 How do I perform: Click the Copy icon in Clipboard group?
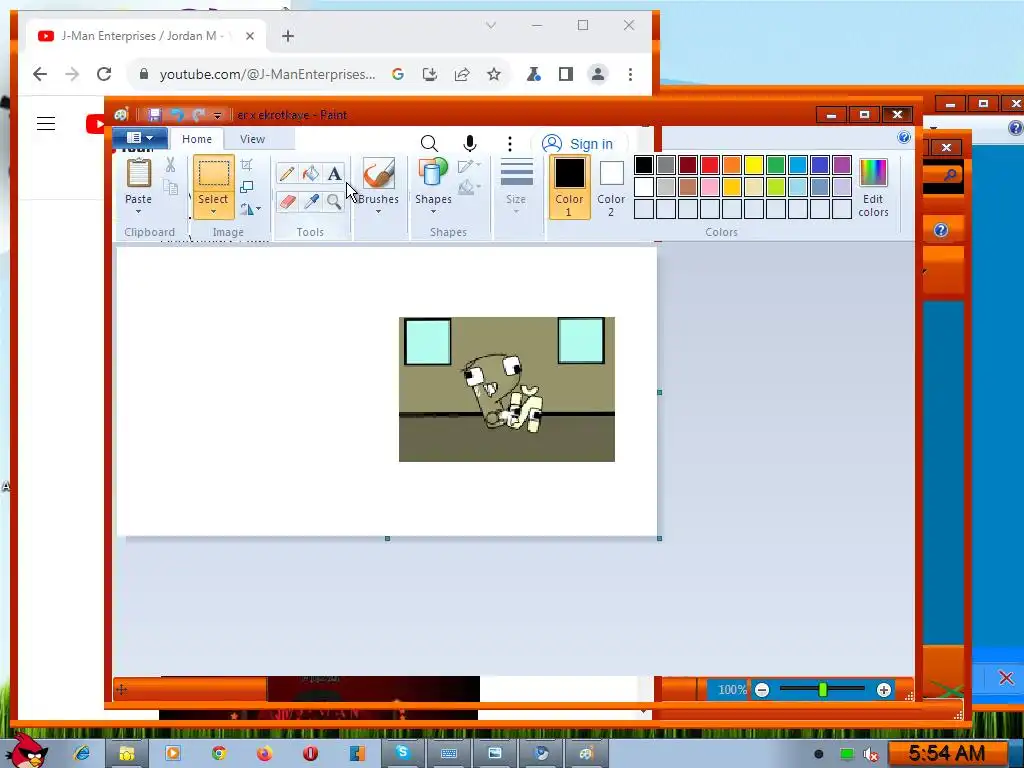click(x=170, y=187)
